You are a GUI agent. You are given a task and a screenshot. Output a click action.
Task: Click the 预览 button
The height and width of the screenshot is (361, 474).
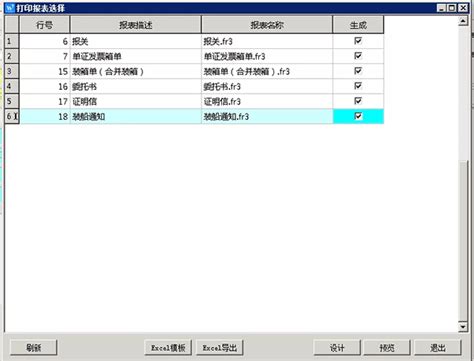tap(387, 348)
